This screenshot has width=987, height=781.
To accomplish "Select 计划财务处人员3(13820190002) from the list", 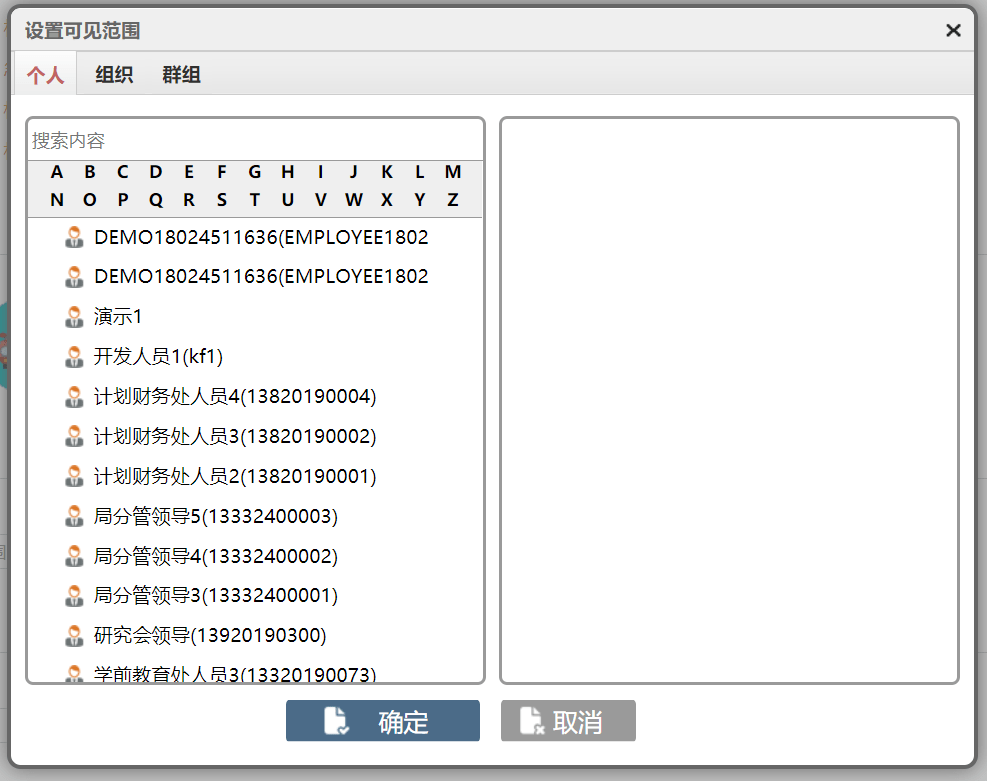I will [x=235, y=436].
